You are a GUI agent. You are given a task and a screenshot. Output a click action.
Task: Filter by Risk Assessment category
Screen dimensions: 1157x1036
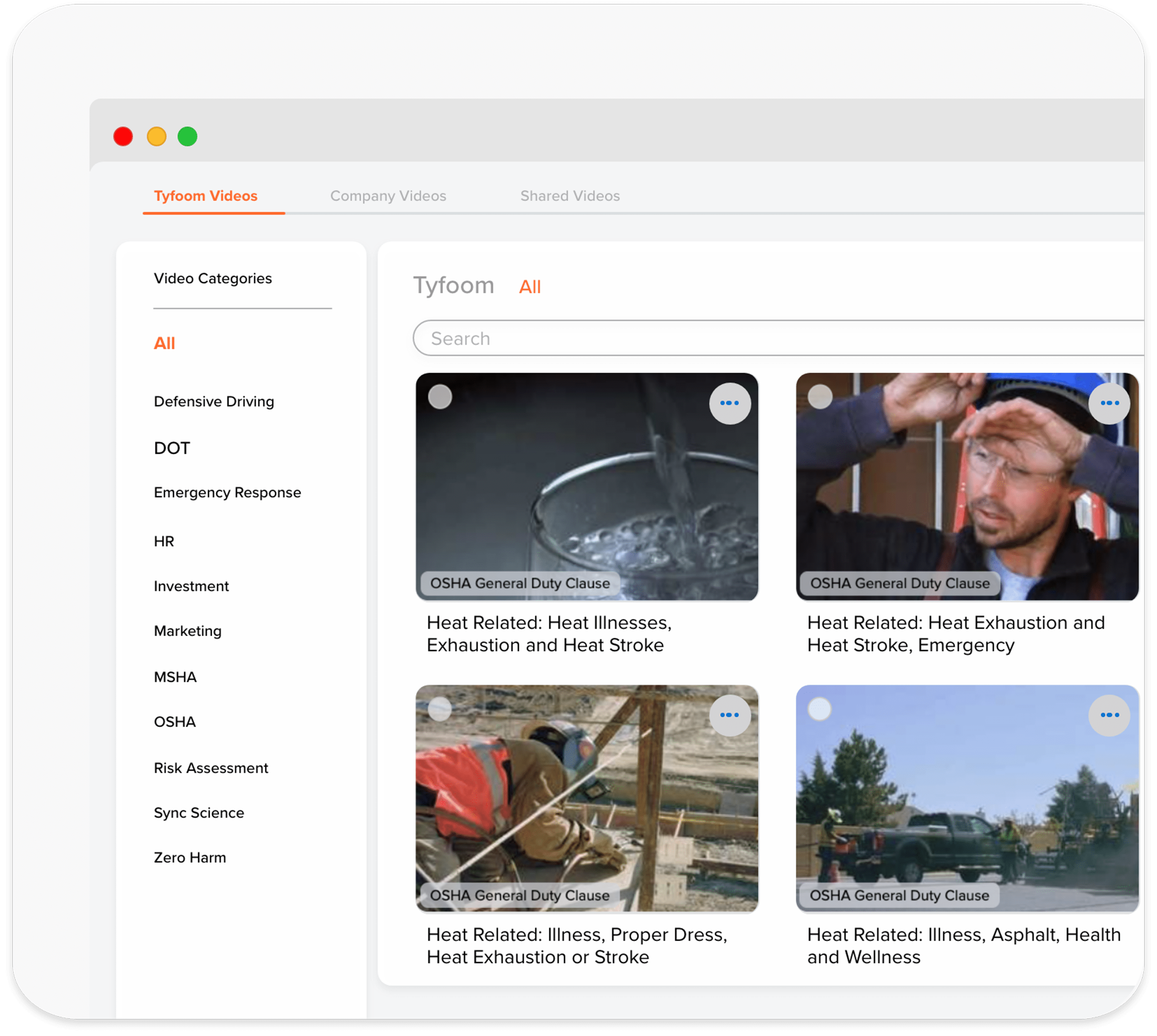point(211,768)
